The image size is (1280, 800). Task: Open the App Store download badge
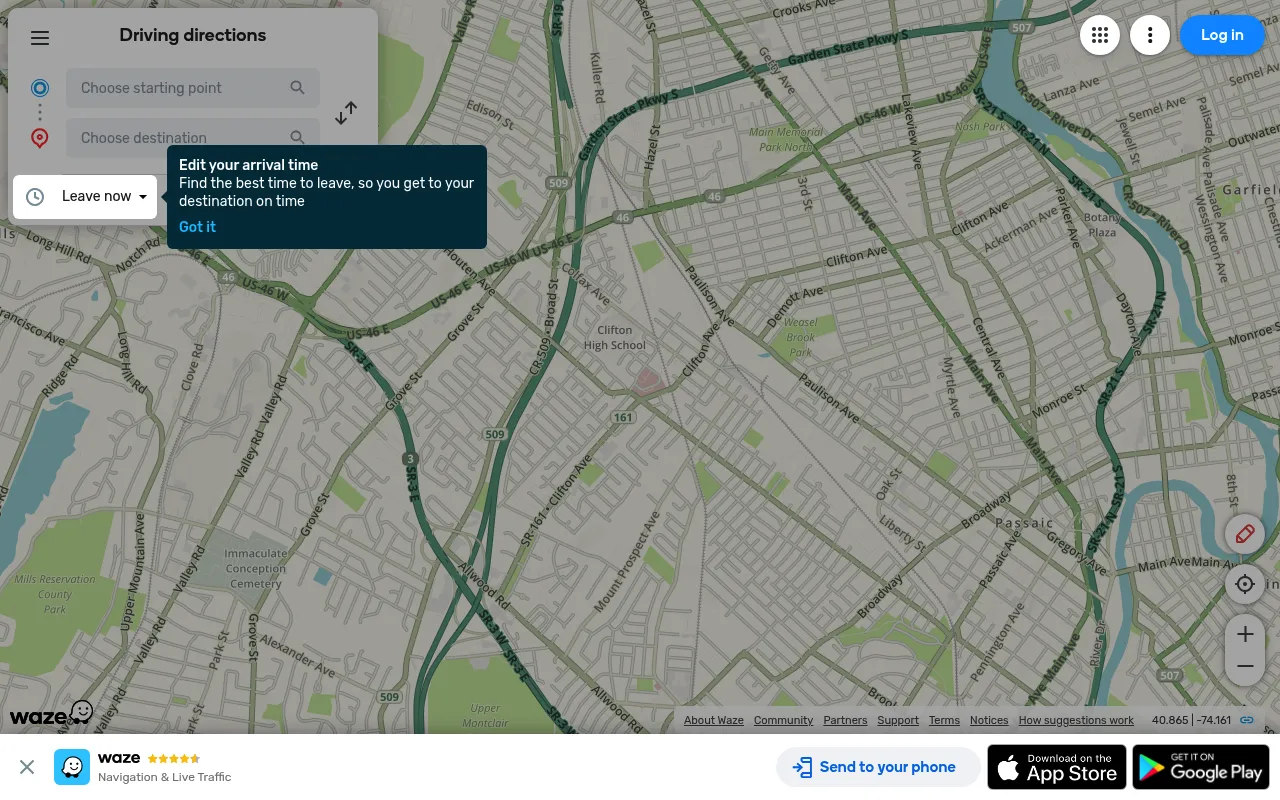[1057, 767]
